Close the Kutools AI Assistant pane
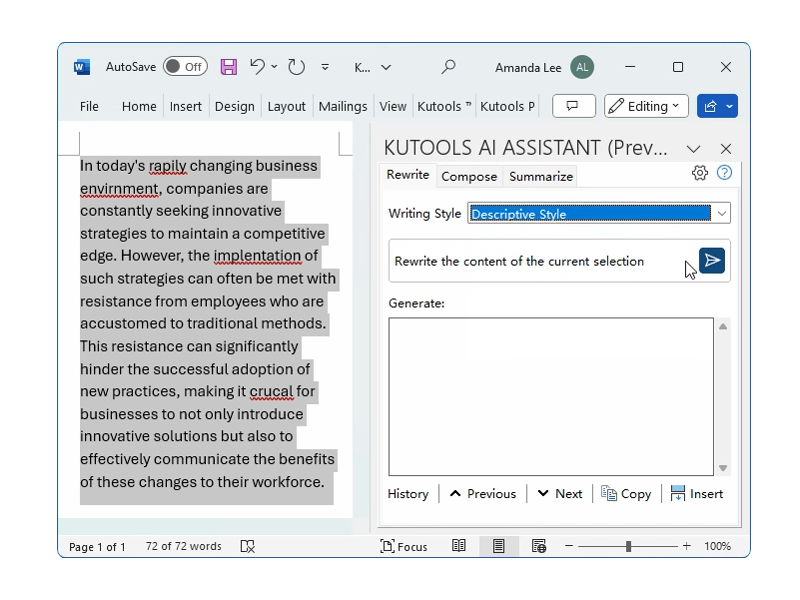 tap(726, 149)
